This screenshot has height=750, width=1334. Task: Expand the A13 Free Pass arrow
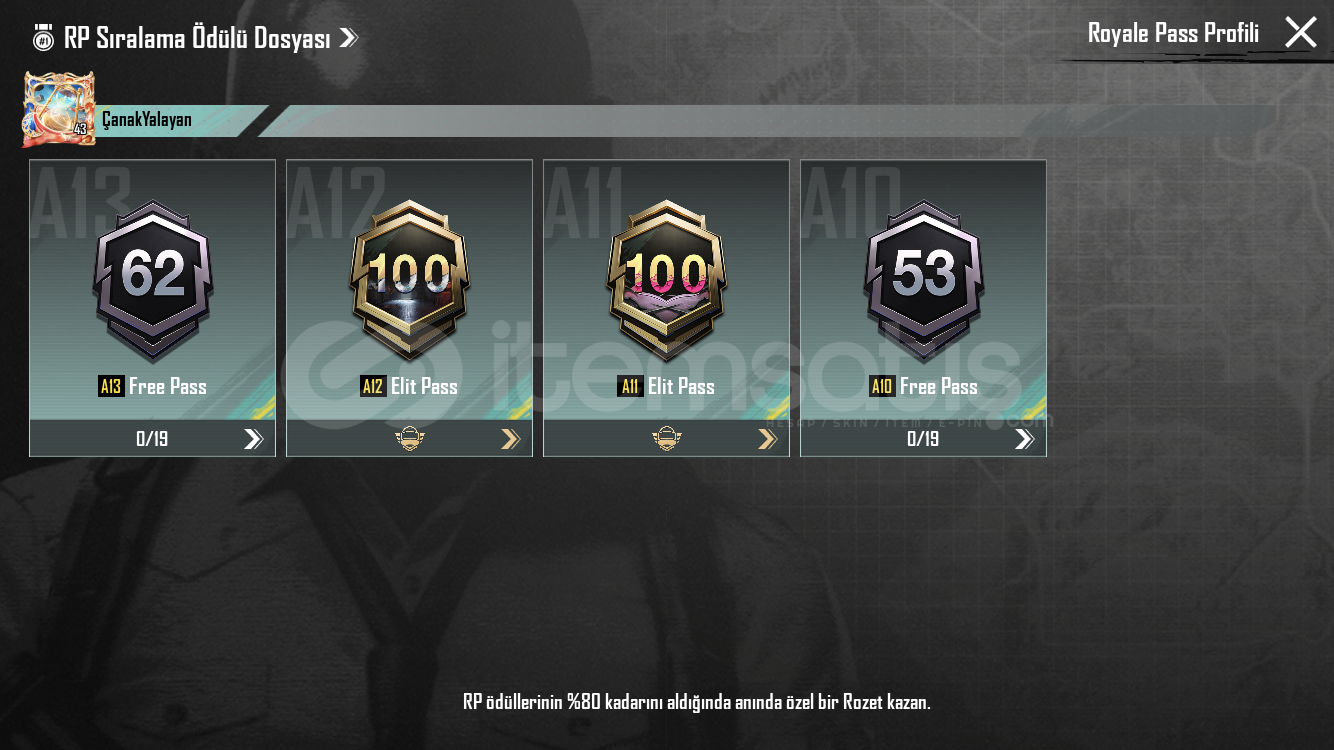pyautogui.click(x=253, y=438)
